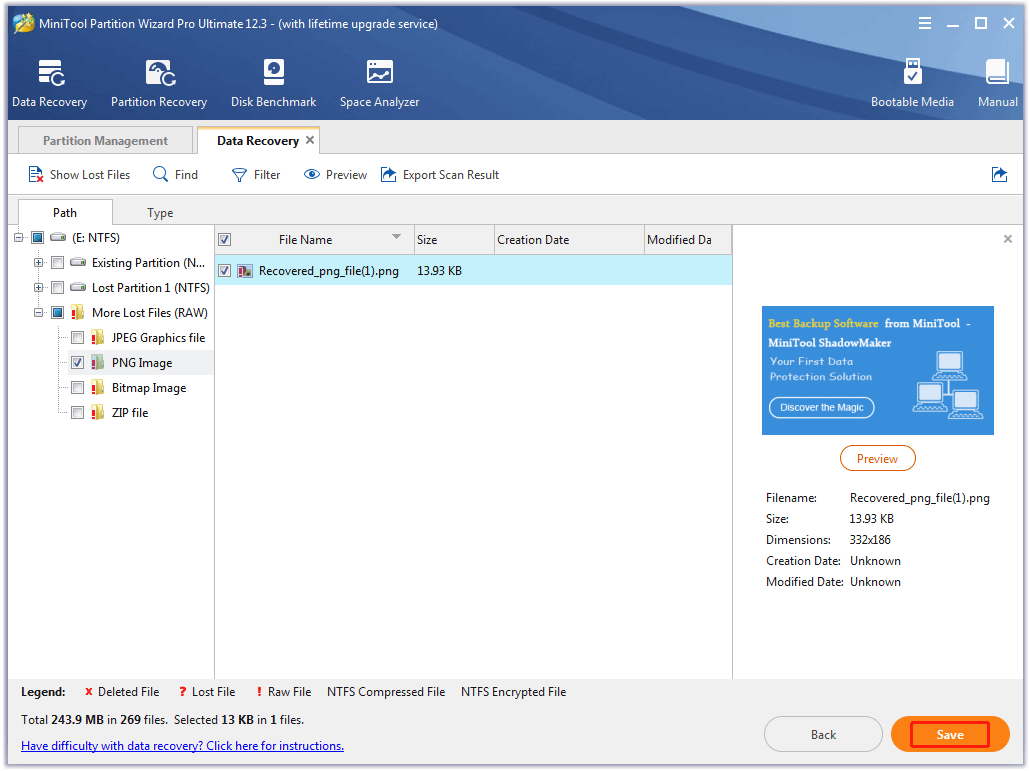The image size is (1029, 771).
Task: Open the Filter funnel tool
Action: (240, 175)
